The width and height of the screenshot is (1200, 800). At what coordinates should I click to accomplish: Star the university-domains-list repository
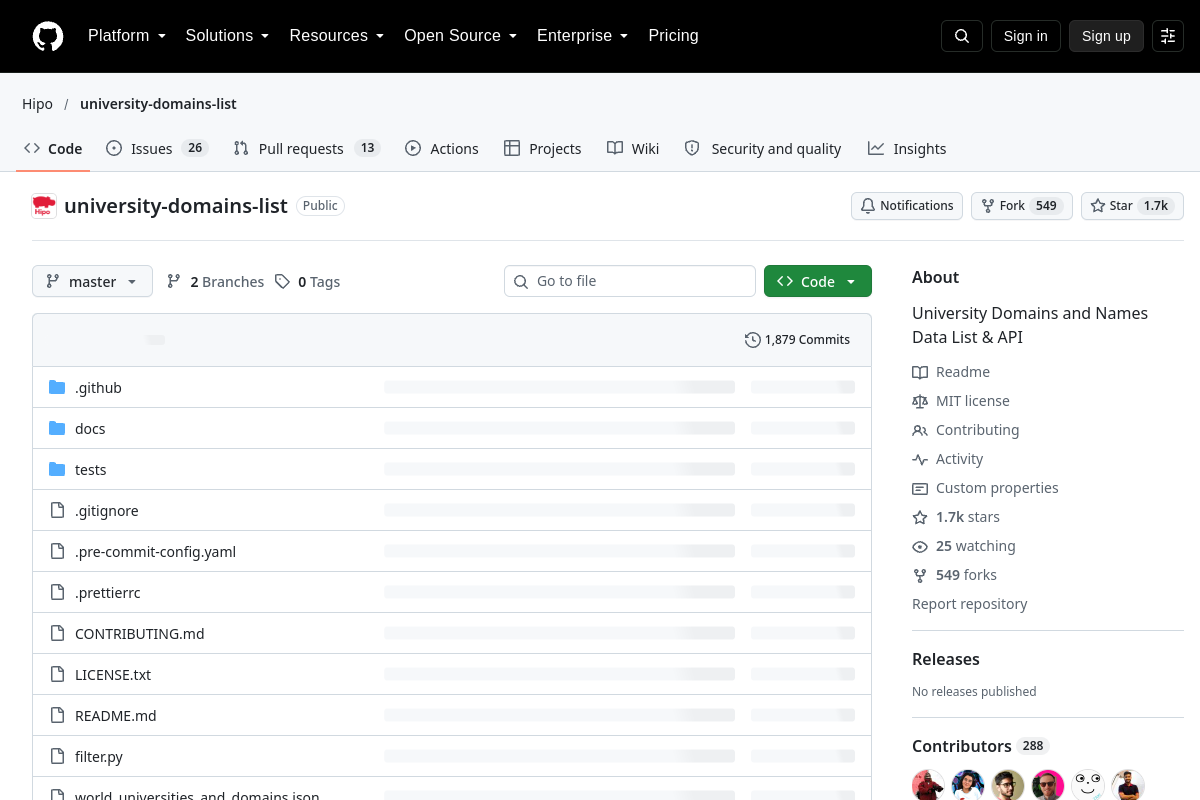(x=1132, y=206)
